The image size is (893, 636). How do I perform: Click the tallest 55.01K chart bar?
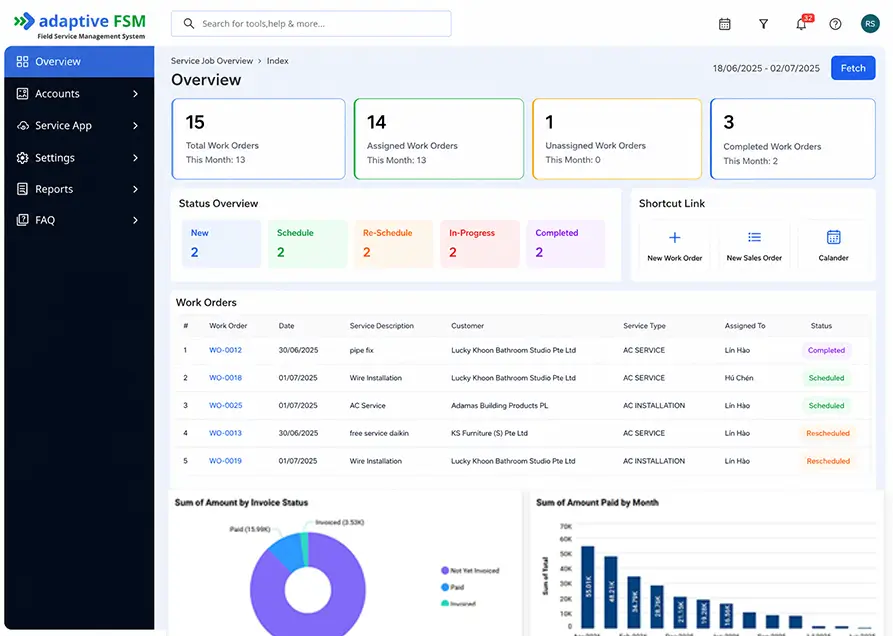(588, 587)
